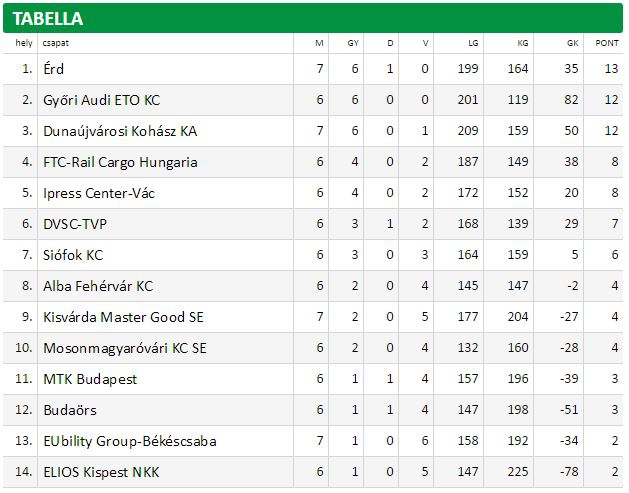
Task: Click the LG column header
Action: tap(473, 43)
